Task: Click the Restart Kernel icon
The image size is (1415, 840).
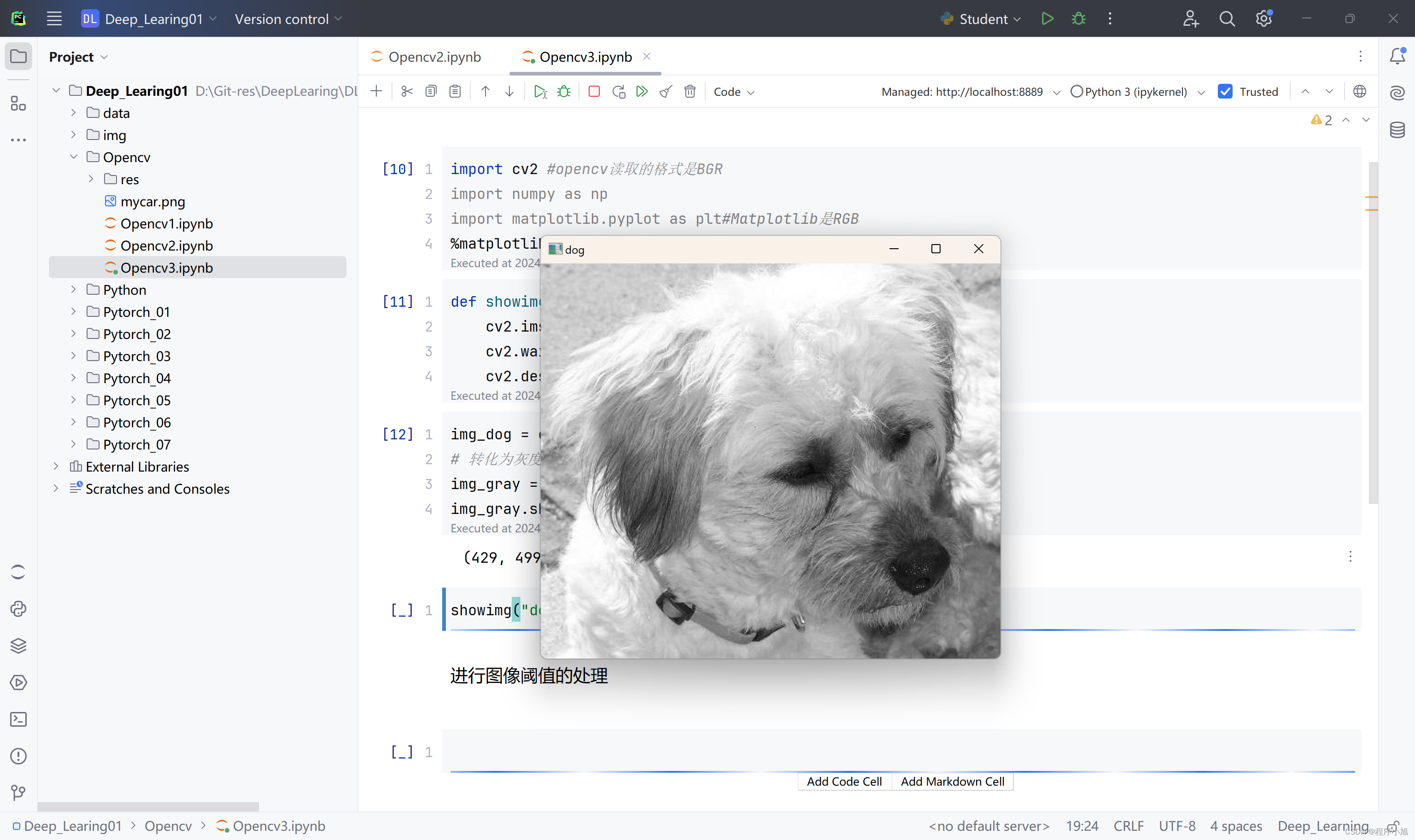Action: point(618,92)
